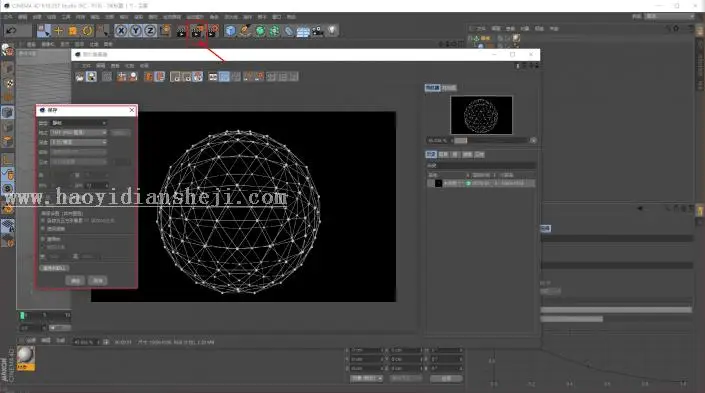
Task: Open Picture Viewer View menu
Action: pyautogui.click(x=115, y=66)
